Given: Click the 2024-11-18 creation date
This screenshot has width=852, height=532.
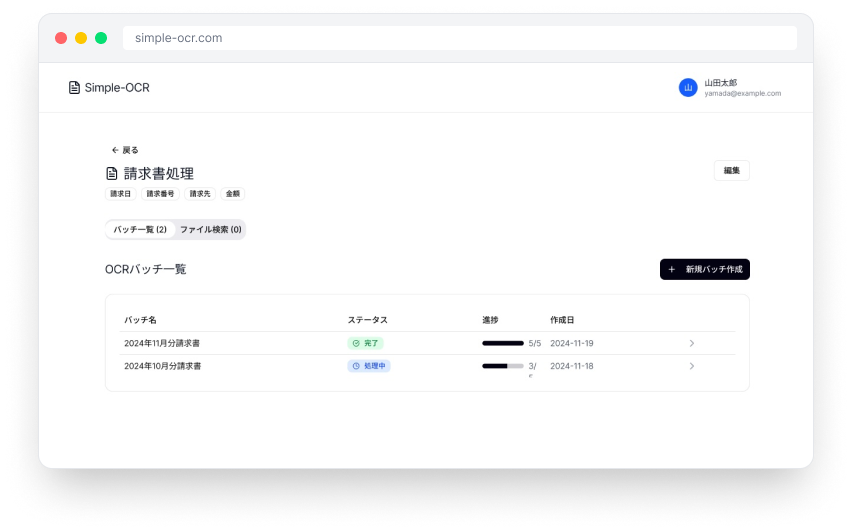Looking at the screenshot, I should pyautogui.click(x=572, y=366).
